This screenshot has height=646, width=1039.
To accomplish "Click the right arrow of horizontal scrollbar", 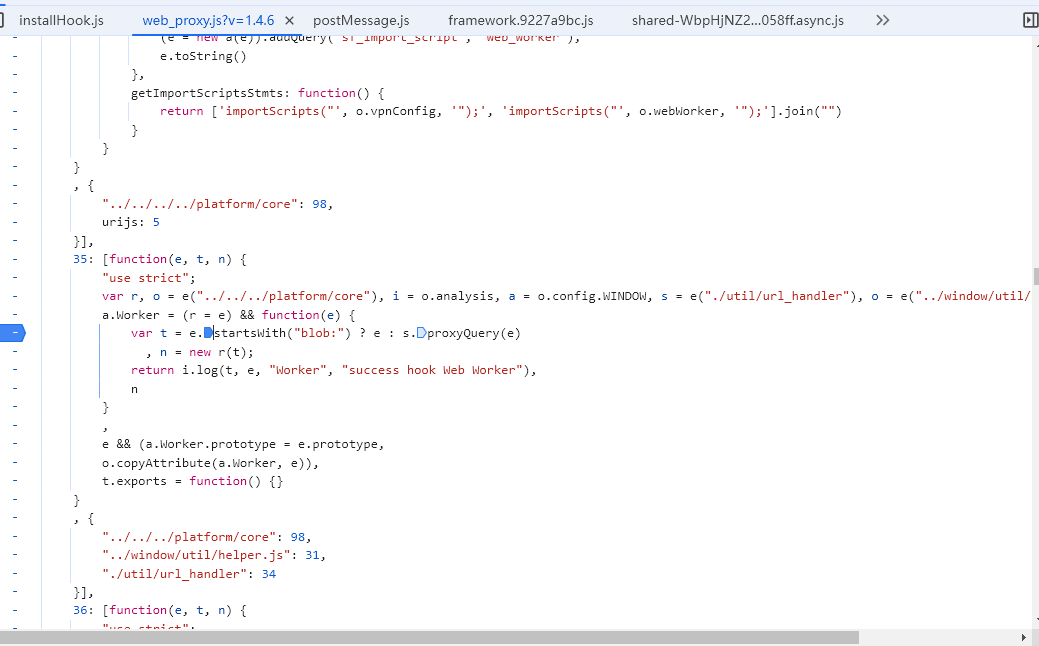I will (1022, 637).
